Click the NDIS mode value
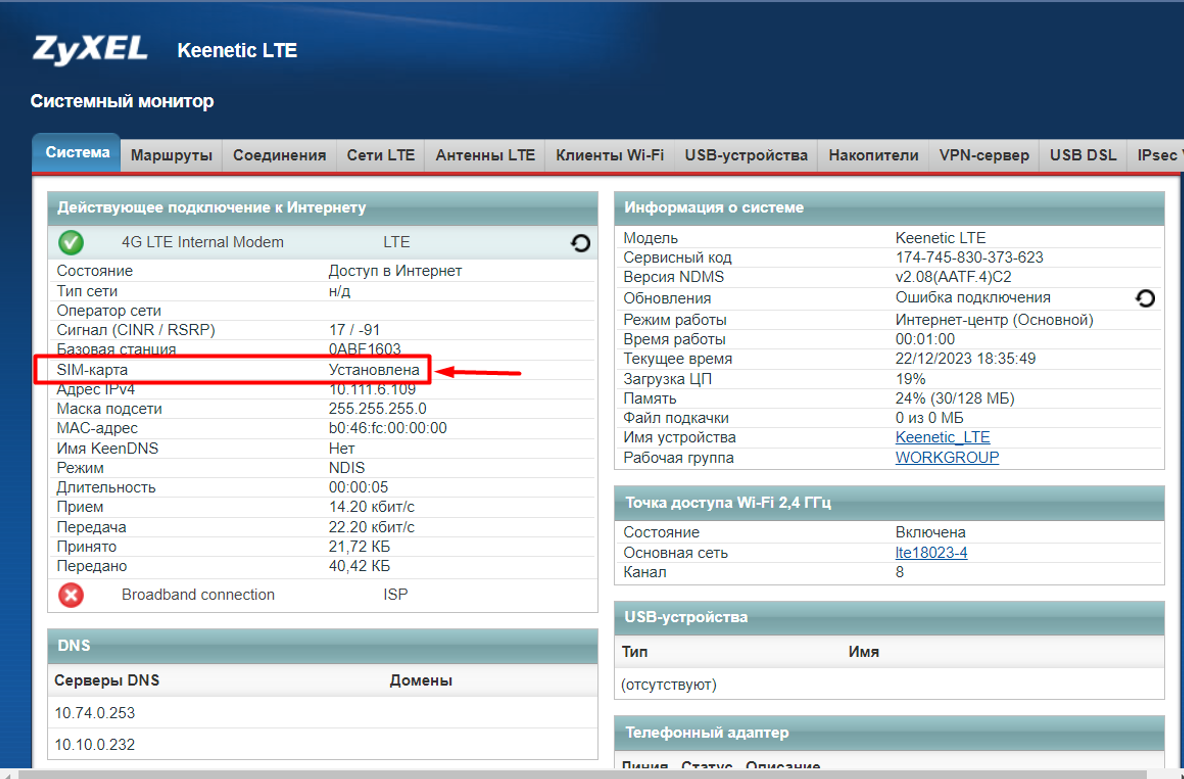The width and height of the screenshot is (1184, 779). coord(347,468)
